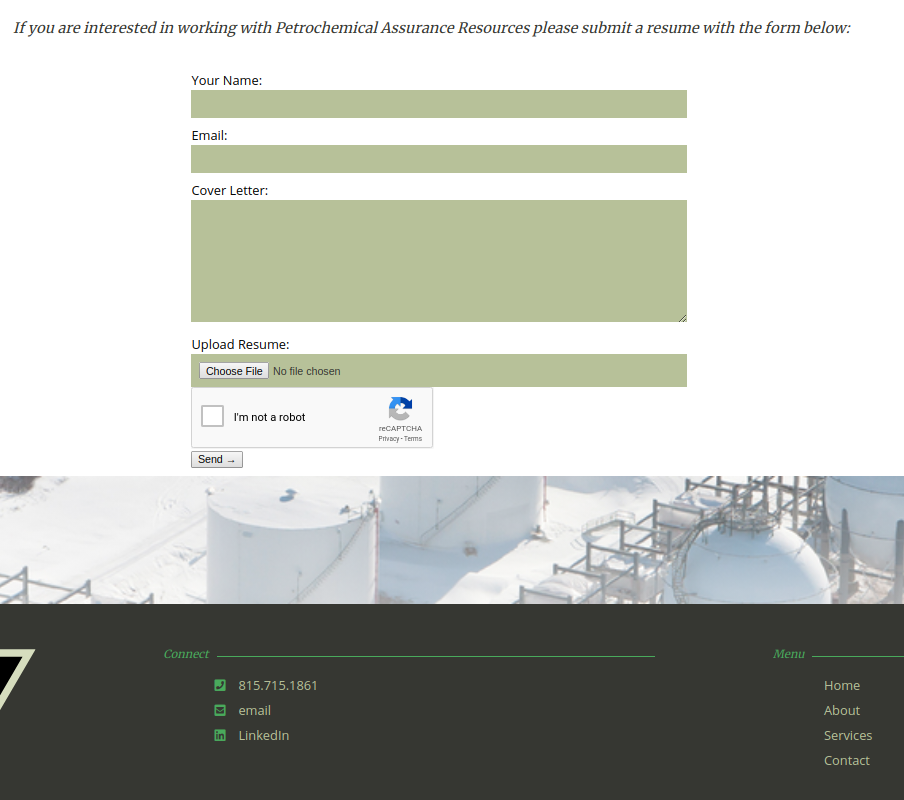904x800 pixels.
Task: Click into the Email input field
Action: 438,159
